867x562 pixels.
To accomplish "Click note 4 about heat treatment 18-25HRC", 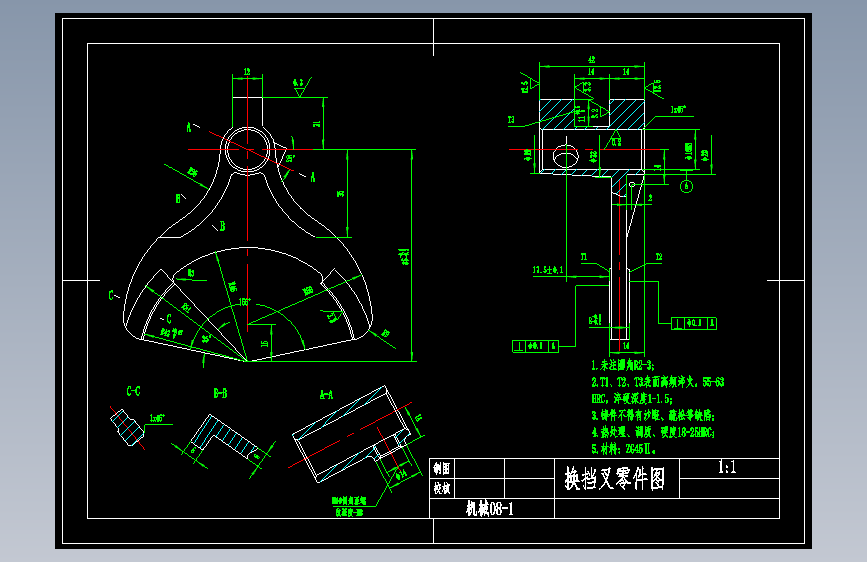I will (653, 432).
